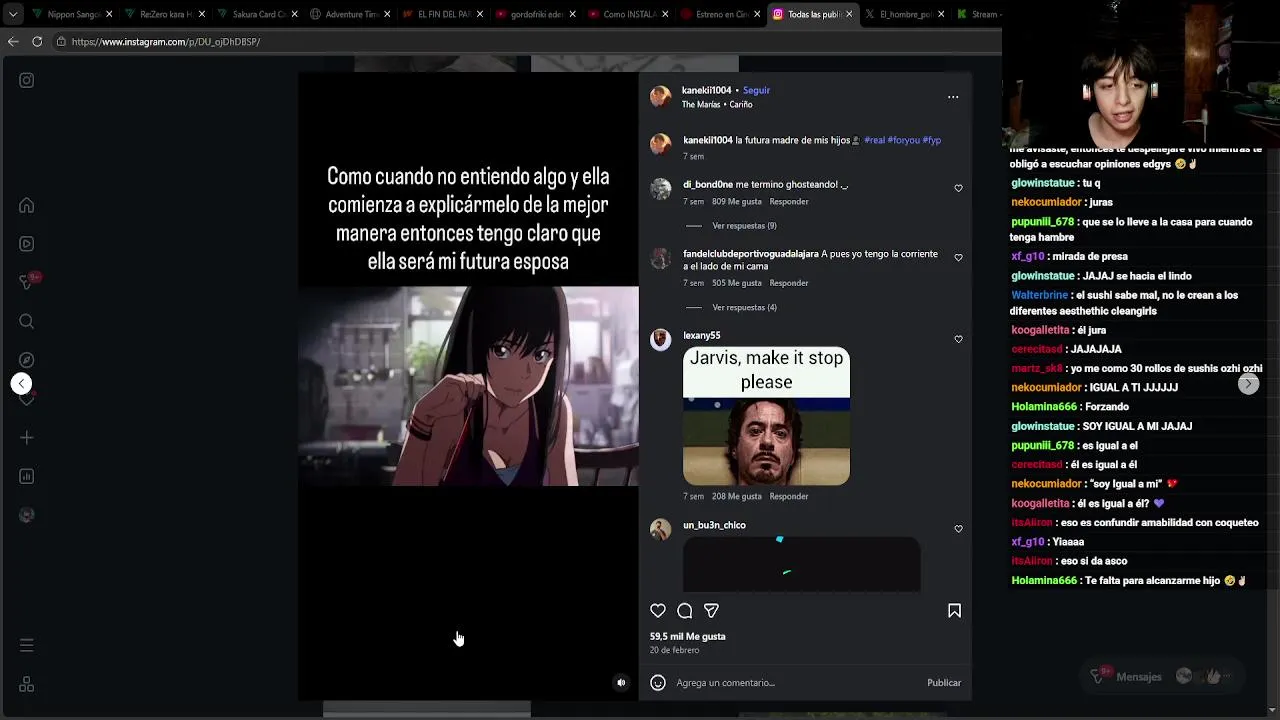This screenshot has height=720, width=1280.
Task: Open kanekii1004 username in the post header
Action: [x=707, y=90]
